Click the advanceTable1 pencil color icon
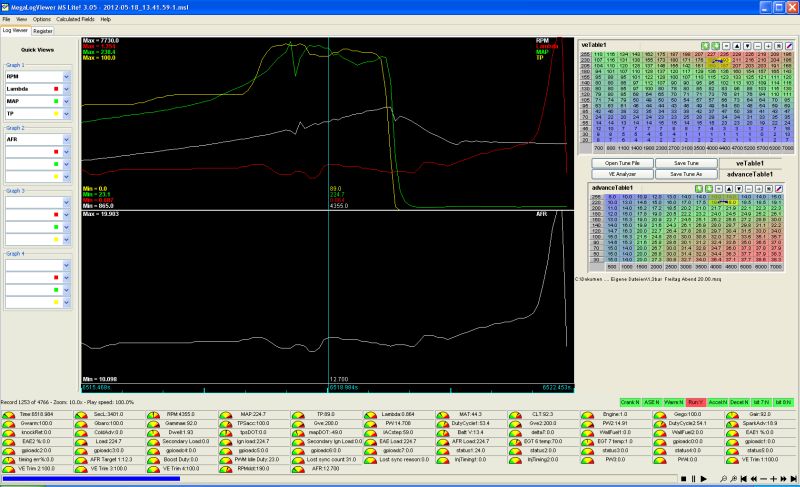 779,187
